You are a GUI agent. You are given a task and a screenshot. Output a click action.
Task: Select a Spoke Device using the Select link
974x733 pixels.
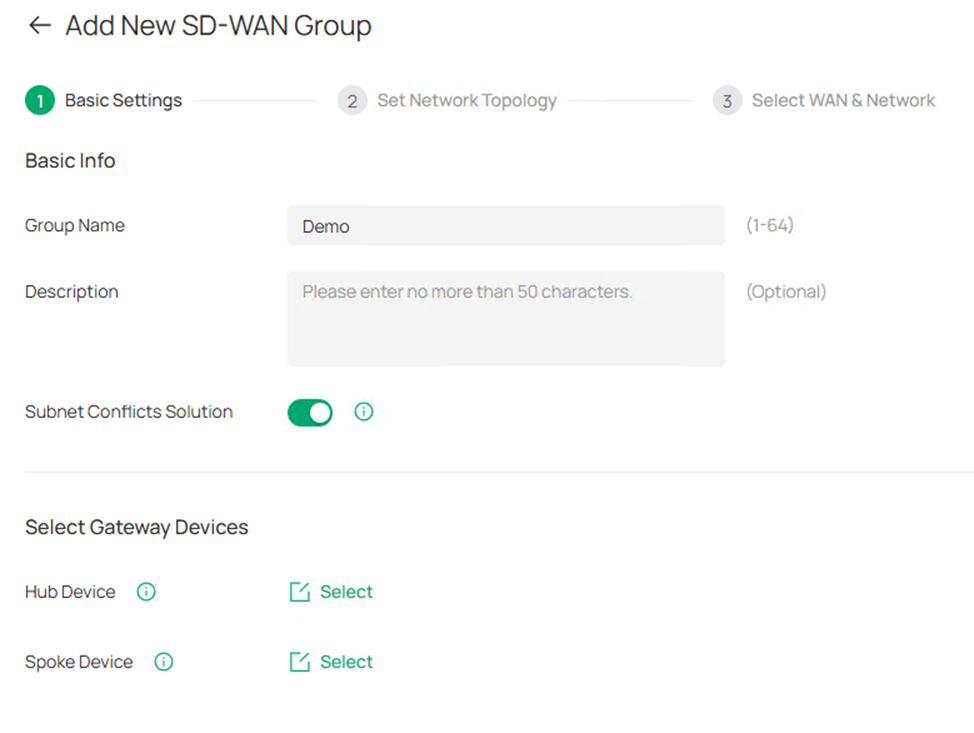[347, 662]
